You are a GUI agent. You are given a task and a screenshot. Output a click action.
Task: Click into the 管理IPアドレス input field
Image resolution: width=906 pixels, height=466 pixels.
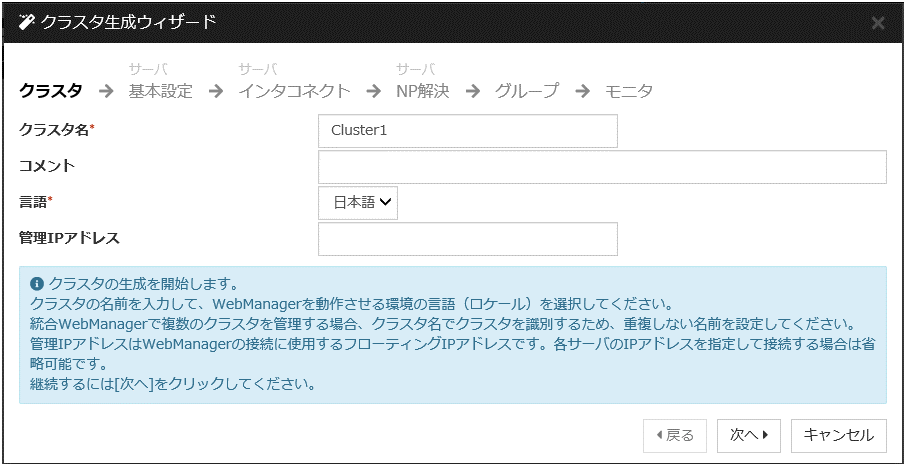[467, 239]
